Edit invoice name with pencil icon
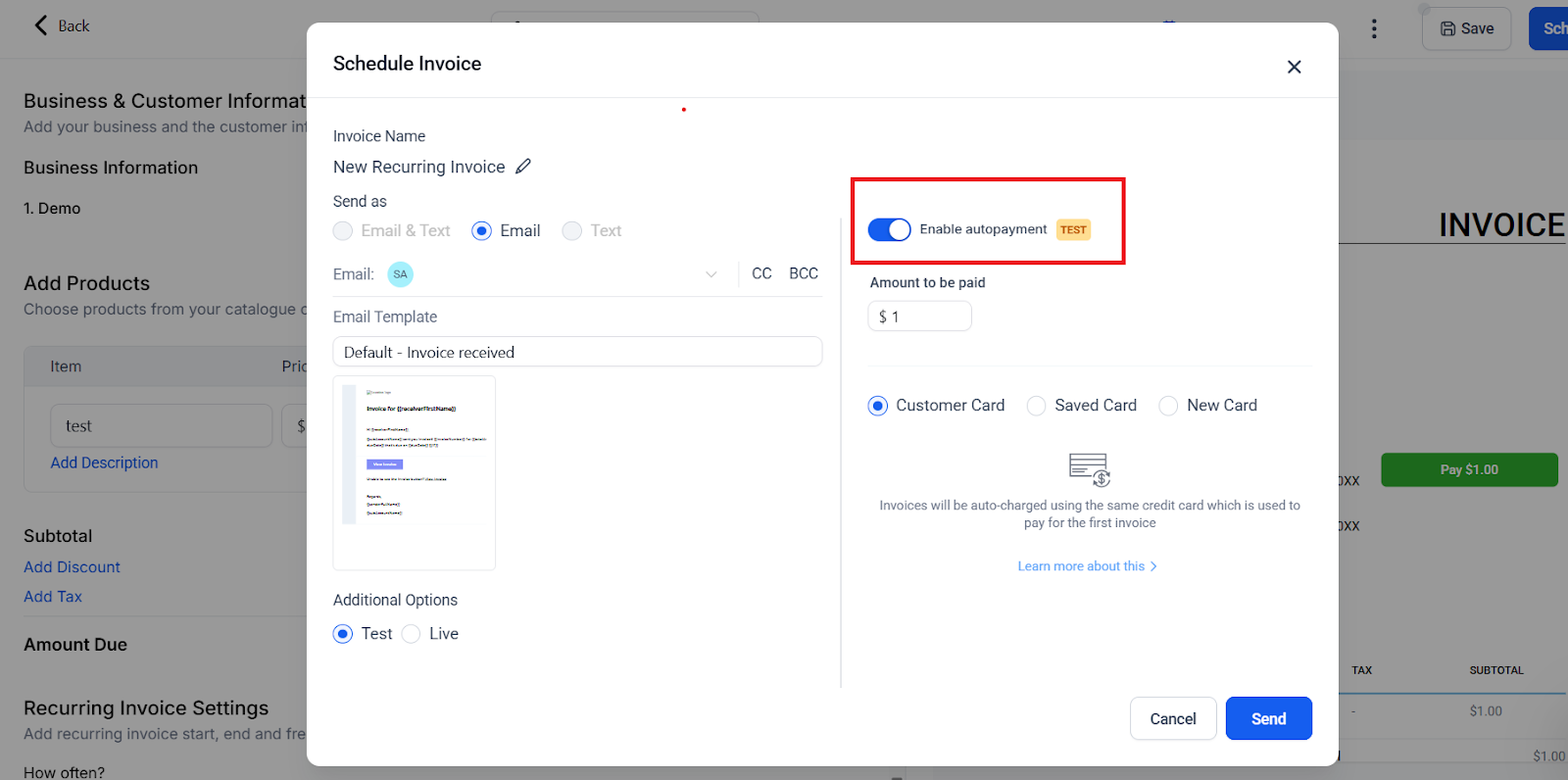Viewport: 1568px width, 780px height. 523,167
